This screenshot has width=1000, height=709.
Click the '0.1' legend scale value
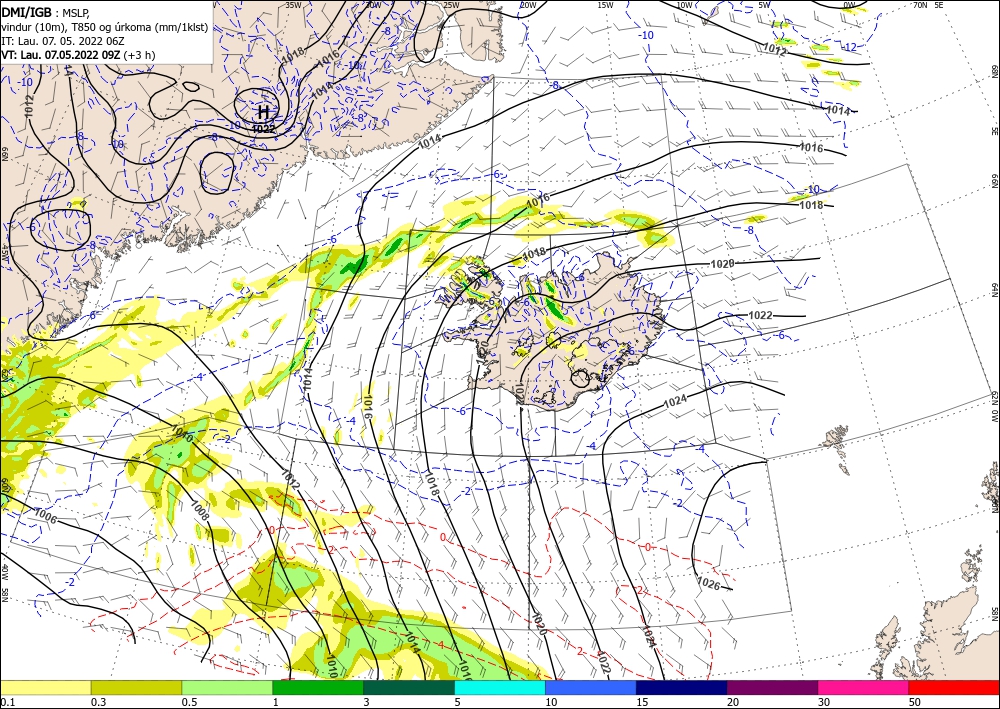pyautogui.click(x=6, y=702)
